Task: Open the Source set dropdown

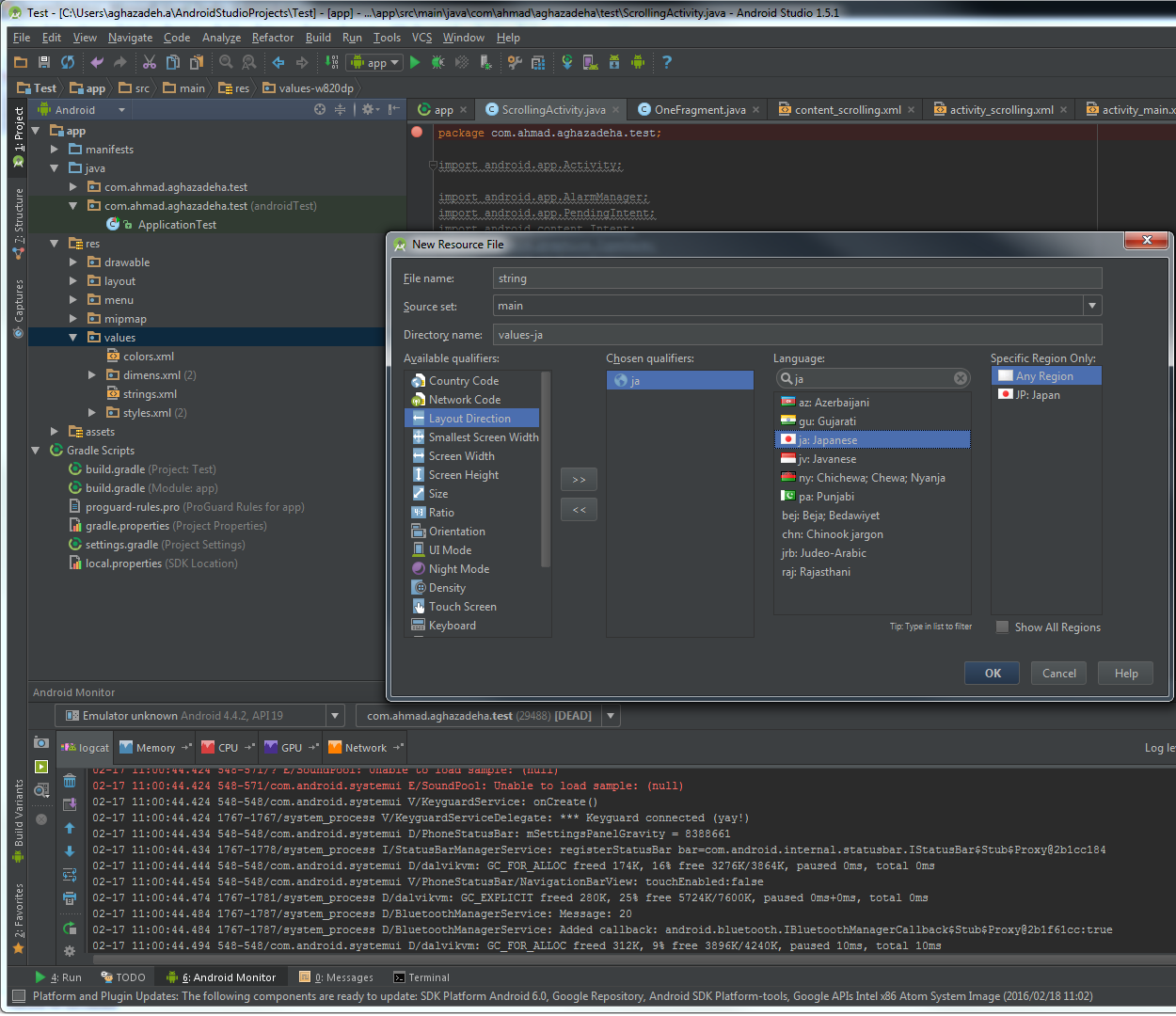Action: tap(1091, 306)
